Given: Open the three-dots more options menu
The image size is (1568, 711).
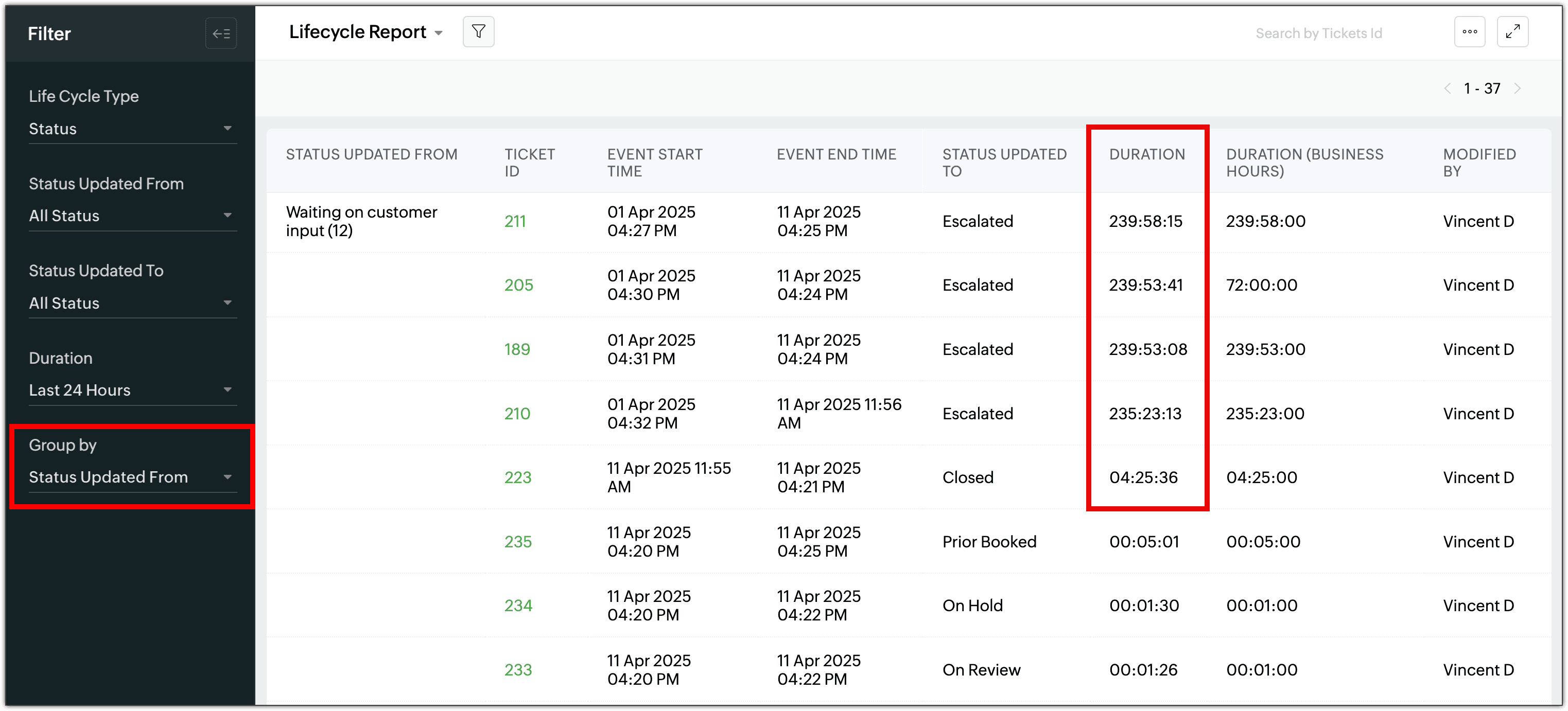Looking at the screenshot, I should click(1469, 31).
